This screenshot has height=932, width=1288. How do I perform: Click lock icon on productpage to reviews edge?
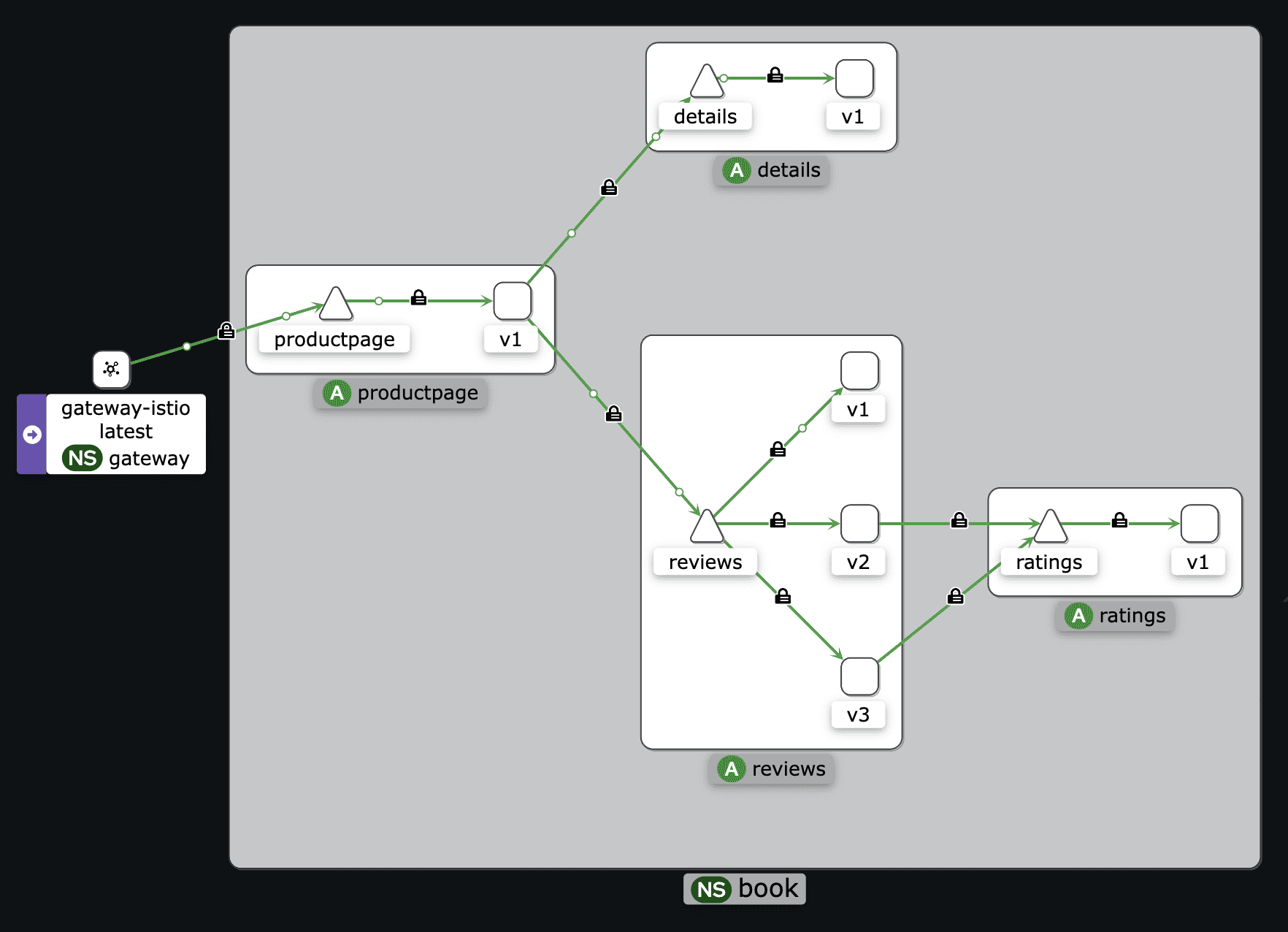point(614,414)
